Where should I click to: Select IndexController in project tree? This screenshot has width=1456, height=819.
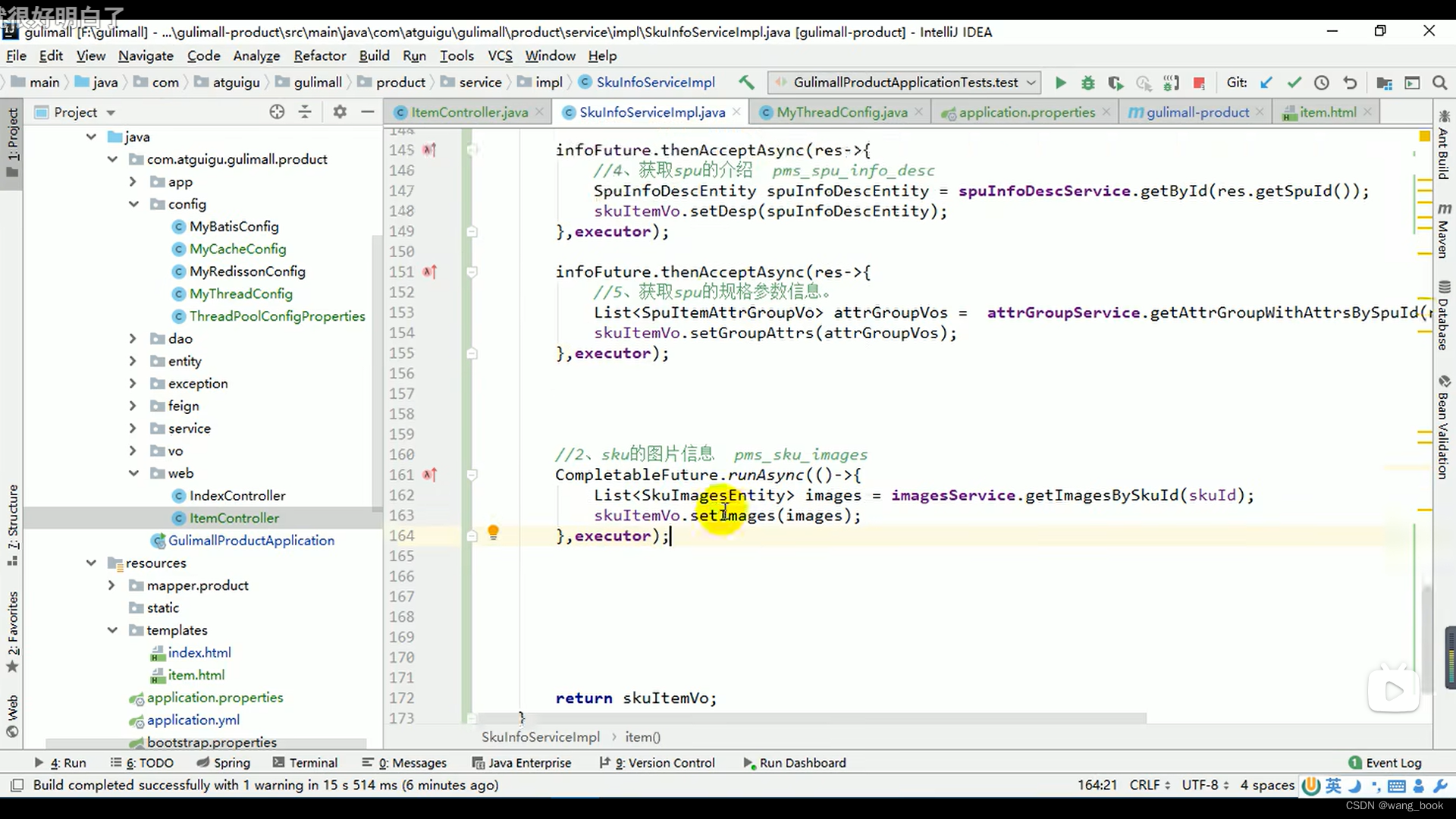pos(237,495)
